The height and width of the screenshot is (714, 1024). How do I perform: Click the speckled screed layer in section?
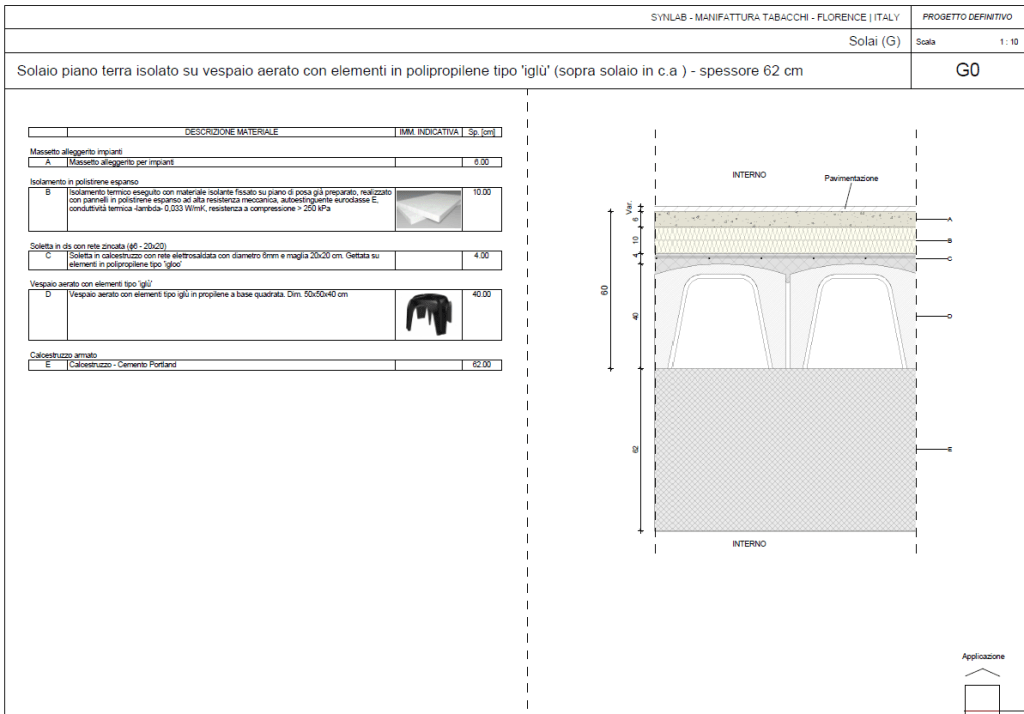pyautogui.click(x=785, y=218)
